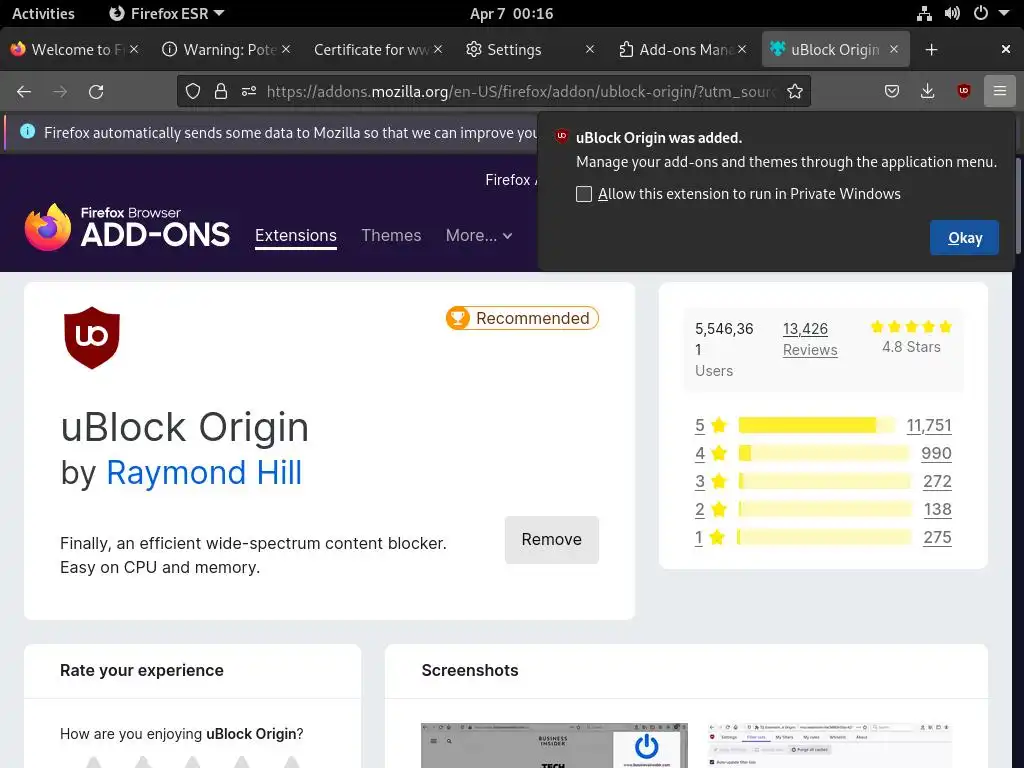
Task: Open the 990 four-star reviews count
Action: [x=936, y=453]
